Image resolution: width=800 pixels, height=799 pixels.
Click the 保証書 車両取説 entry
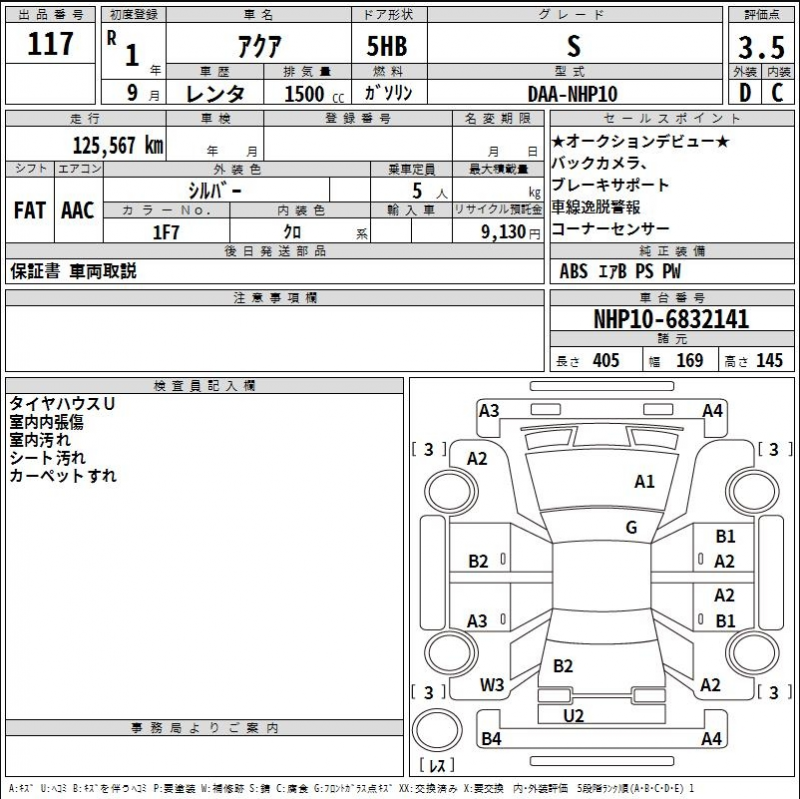(x=73, y=271)
